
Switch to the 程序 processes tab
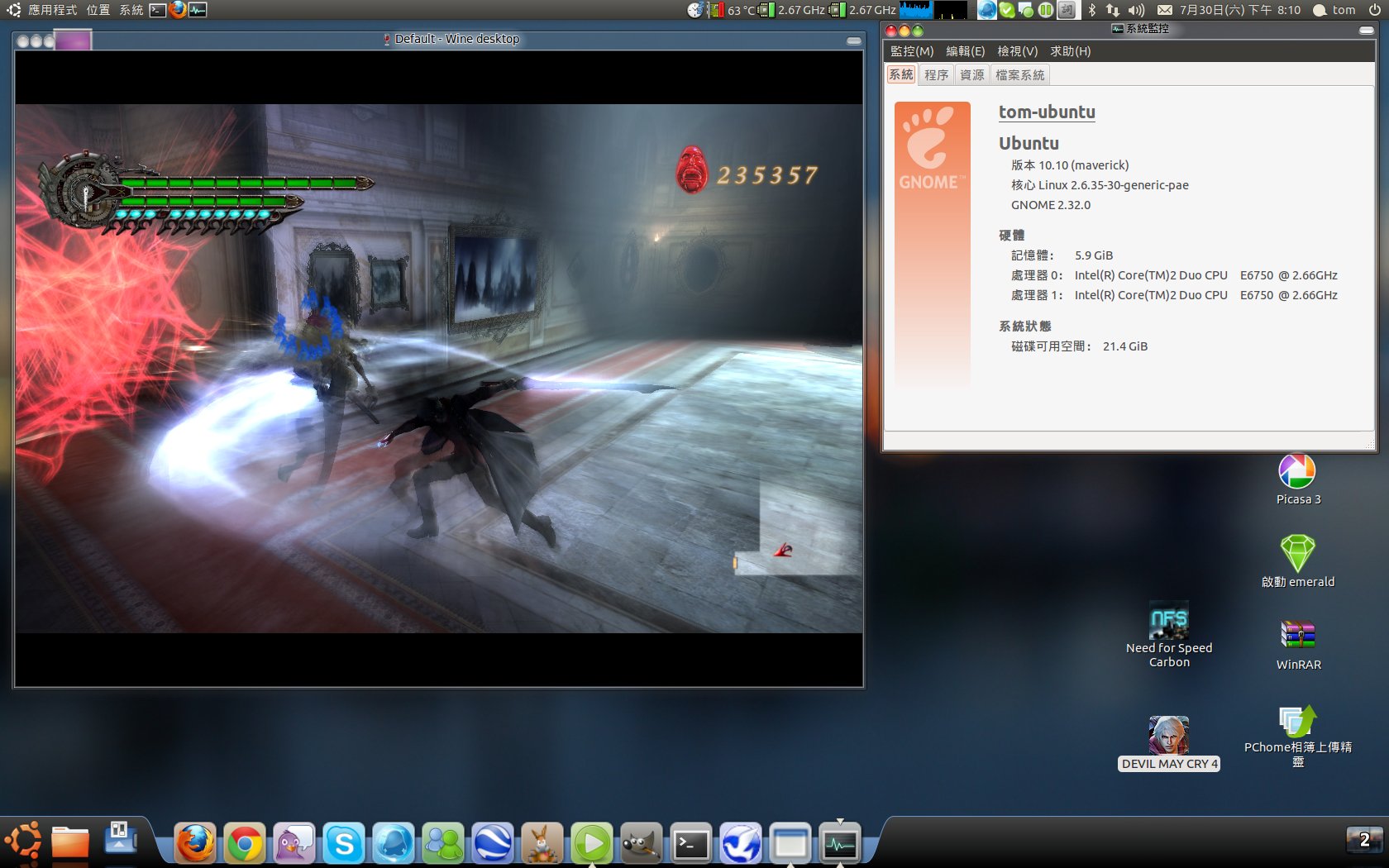(x=936, y=75)
